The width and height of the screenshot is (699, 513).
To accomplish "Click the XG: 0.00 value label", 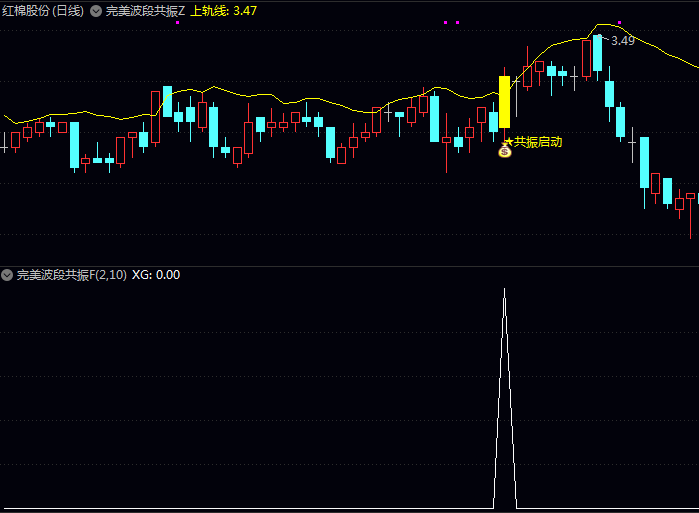I will click(156, 275).
